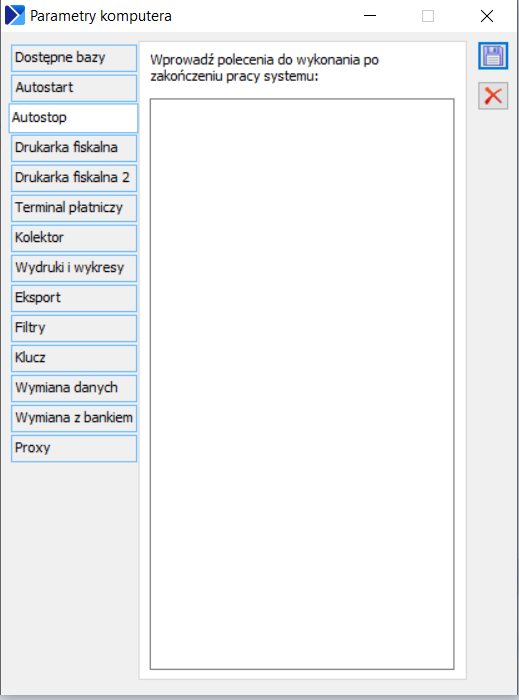
Task: Cancel changes with the red X icon
Action: point(493,96)
